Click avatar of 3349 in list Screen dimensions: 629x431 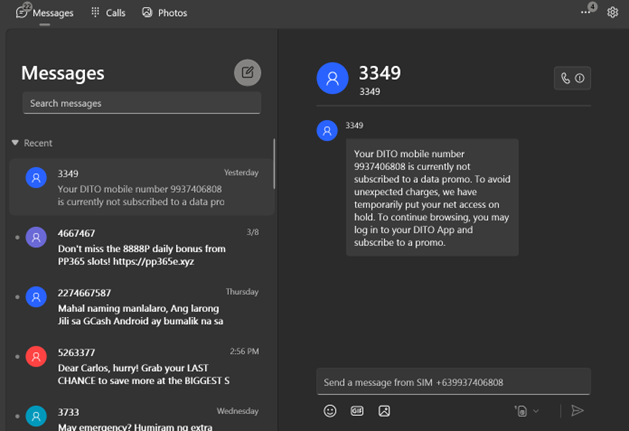pos(36,177)
